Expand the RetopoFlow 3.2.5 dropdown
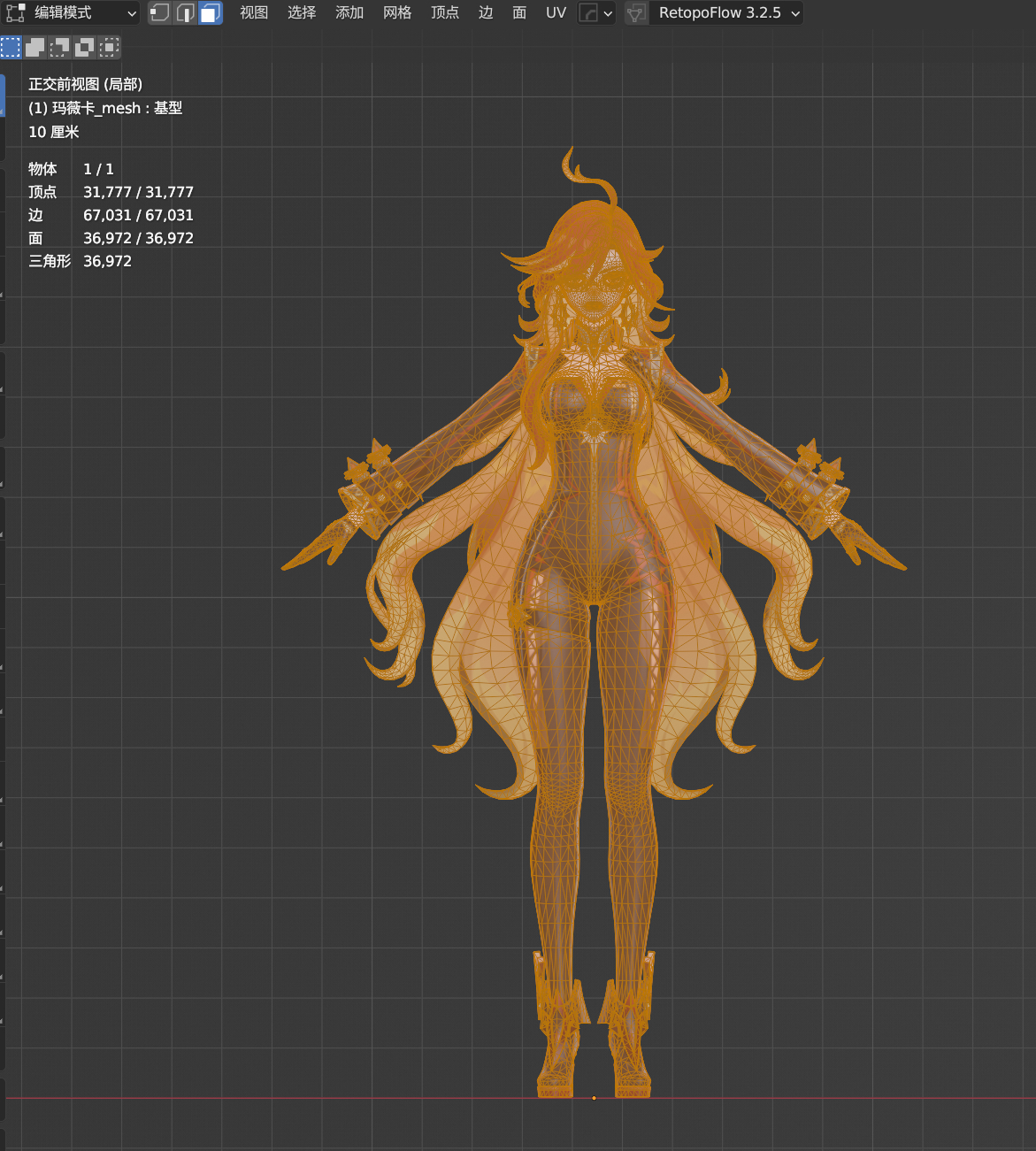Viewport: 1036px width, 1151px height. point(726,12)
